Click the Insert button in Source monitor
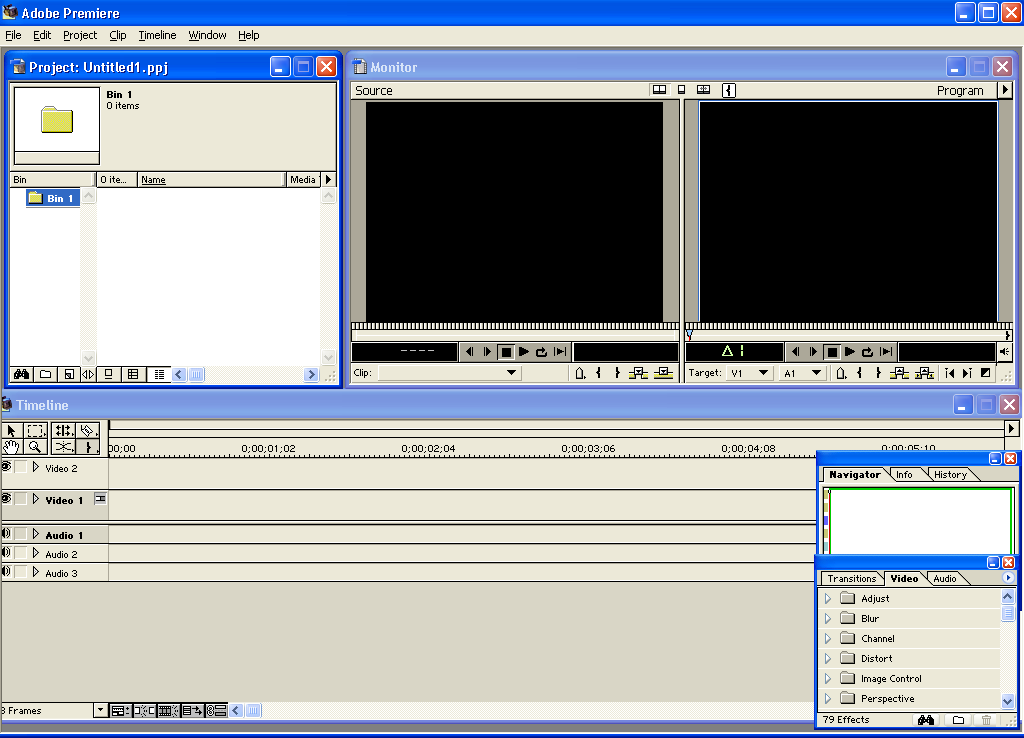Viewport: 1024px width, 738px height. click(638, 373)
